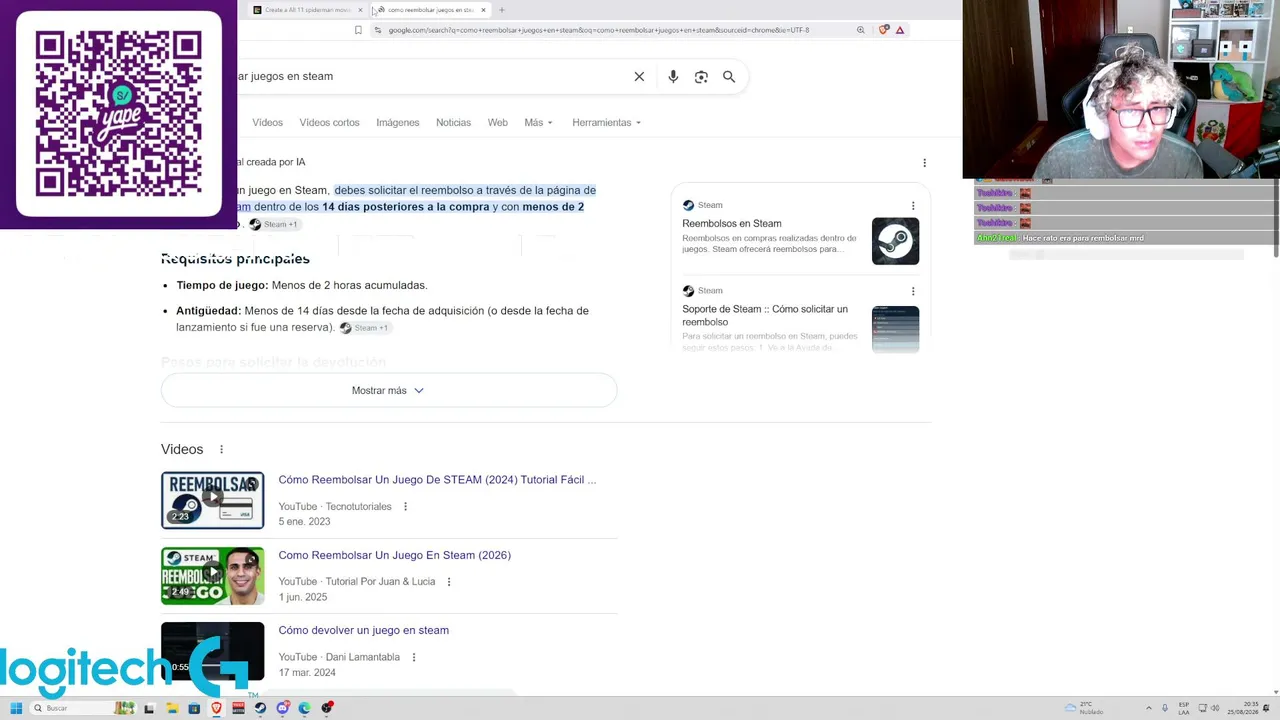Open options for the Dani Lamantabla video
Image resolution: width=1280 pixels, height=720 pixels.
tap(413, 657)
